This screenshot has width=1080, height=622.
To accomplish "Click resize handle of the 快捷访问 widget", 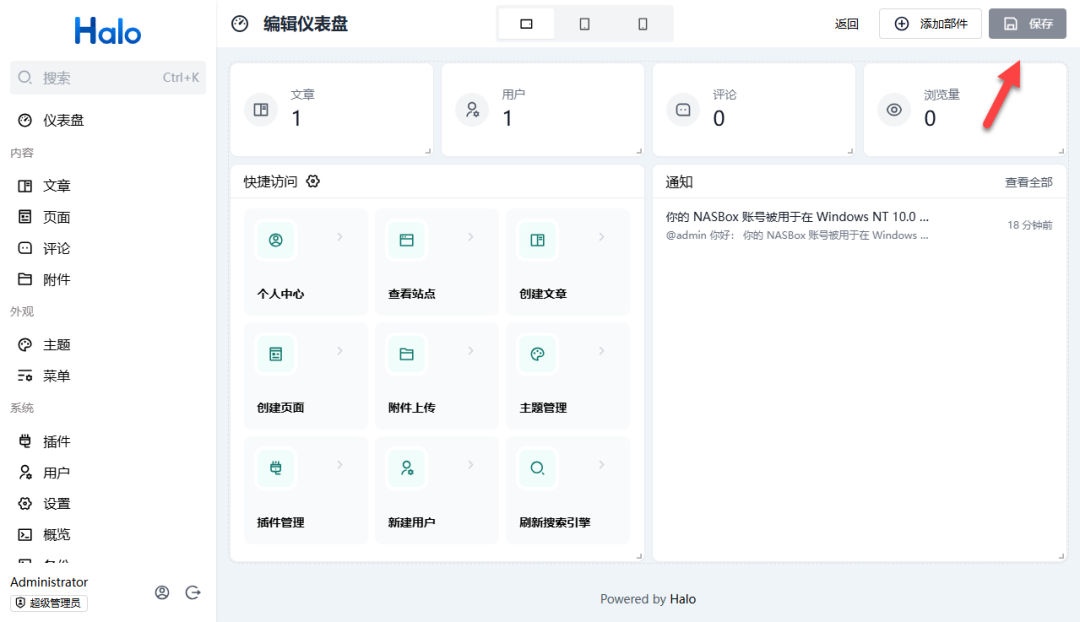I will coord(639,556).
